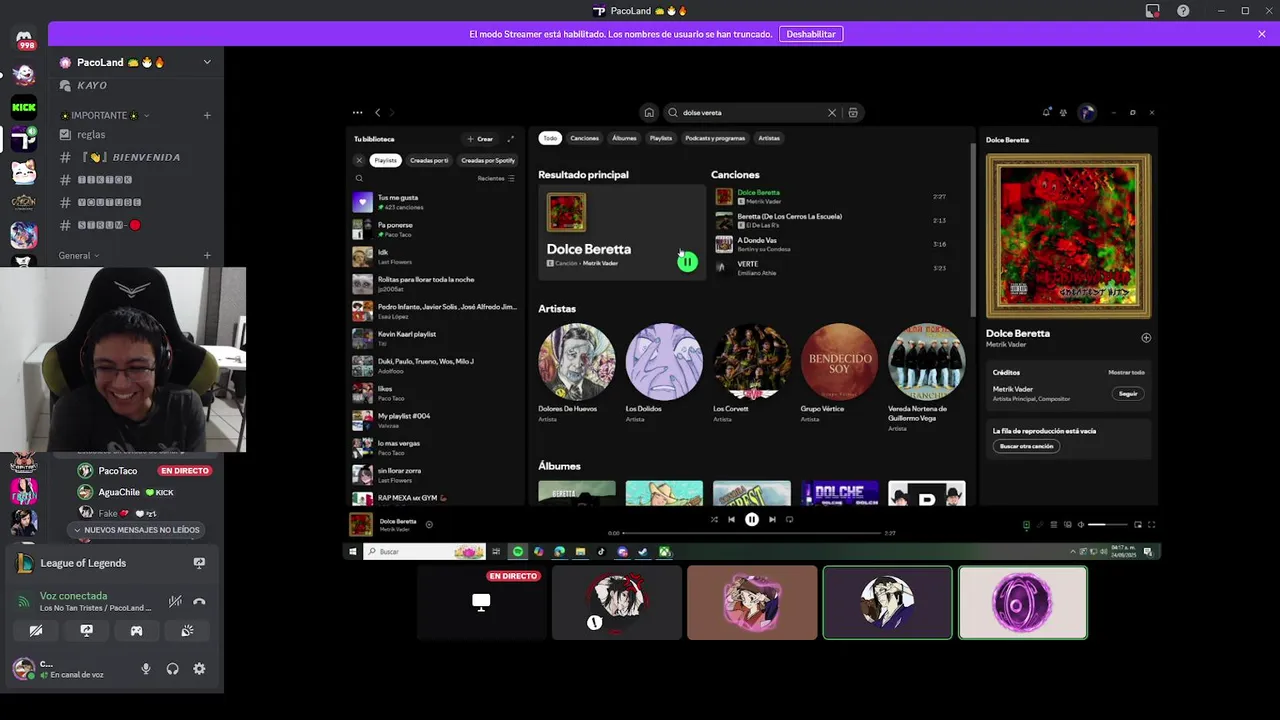Disconnect from the voice channel
This screenshot has height=720, width=1280.
199,601
